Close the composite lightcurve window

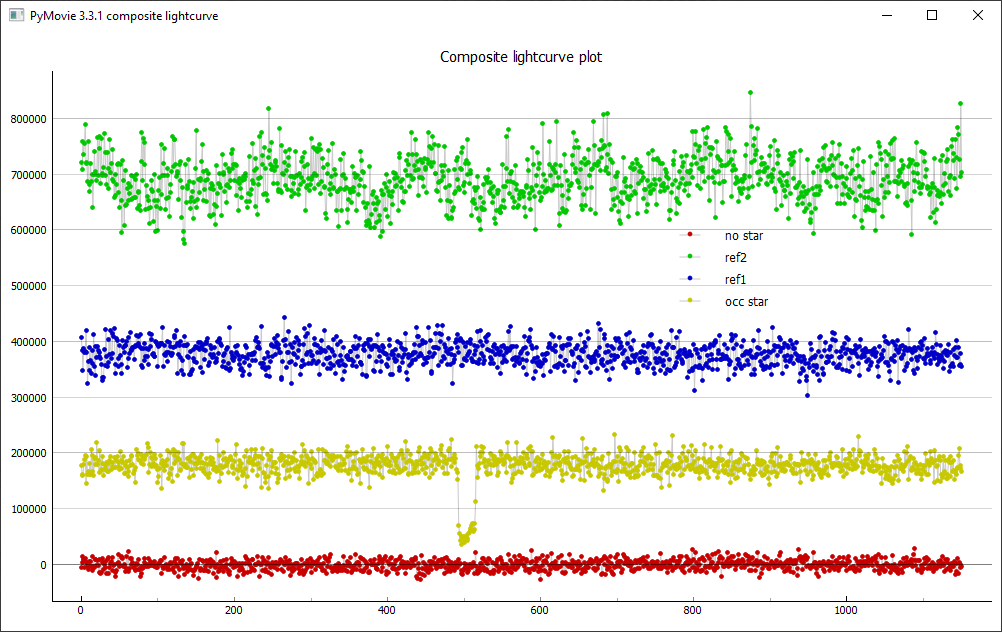tap(977, 16)
